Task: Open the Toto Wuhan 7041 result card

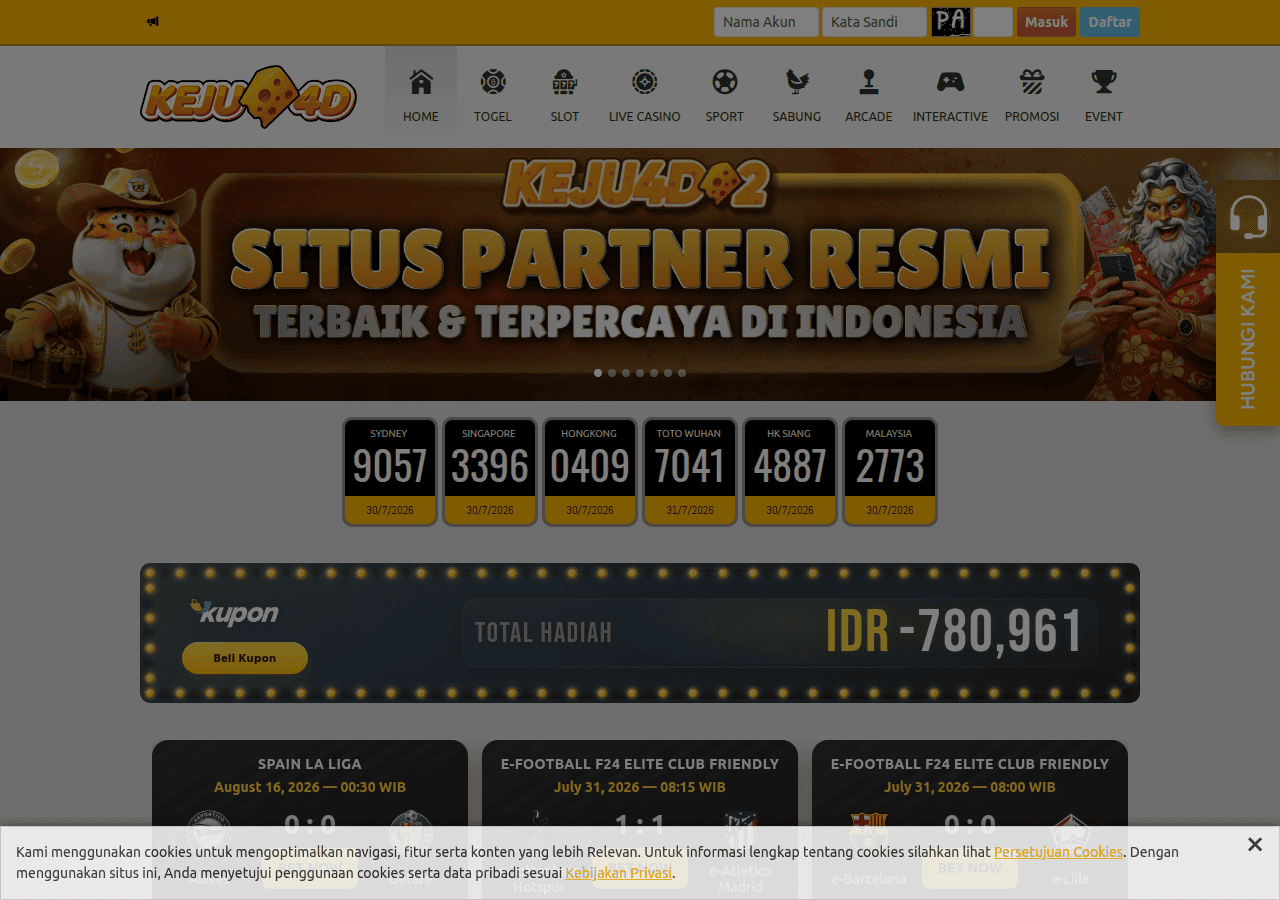Action: coord(690,472)
